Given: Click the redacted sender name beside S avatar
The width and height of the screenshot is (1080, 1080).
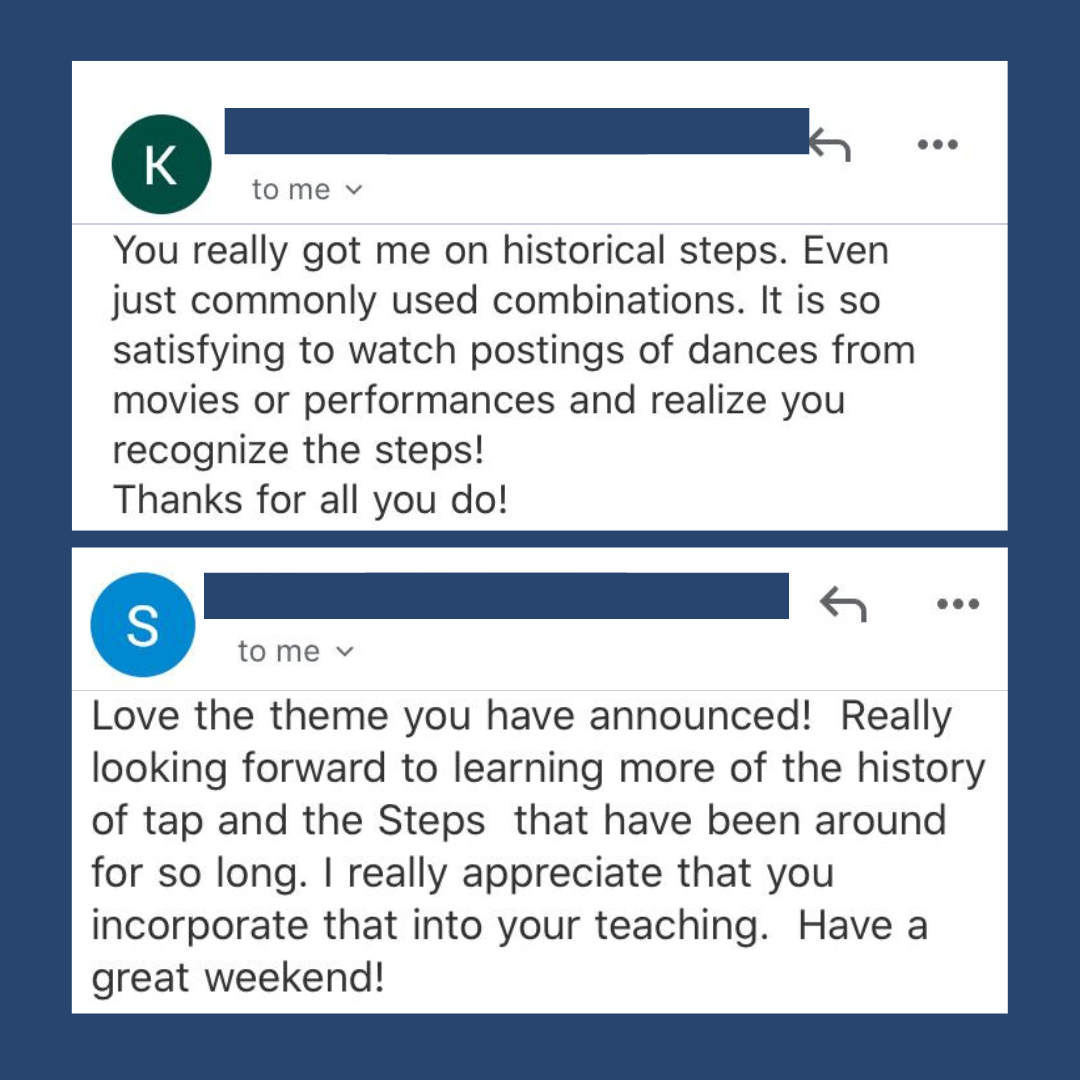Looking at the screenshot, I should click(x=496, y=596).
